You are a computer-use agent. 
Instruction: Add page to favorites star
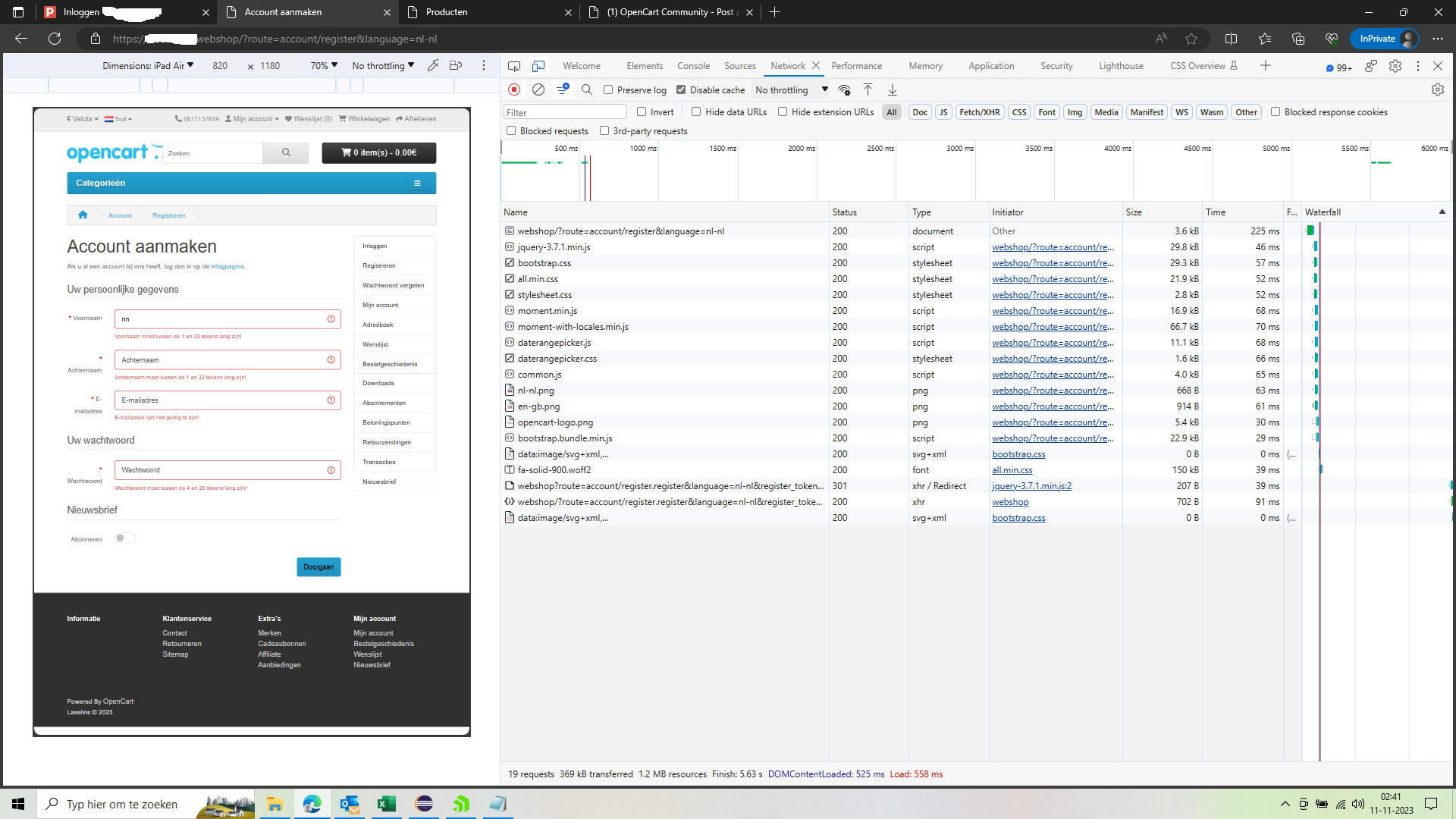coord(1191,39)
